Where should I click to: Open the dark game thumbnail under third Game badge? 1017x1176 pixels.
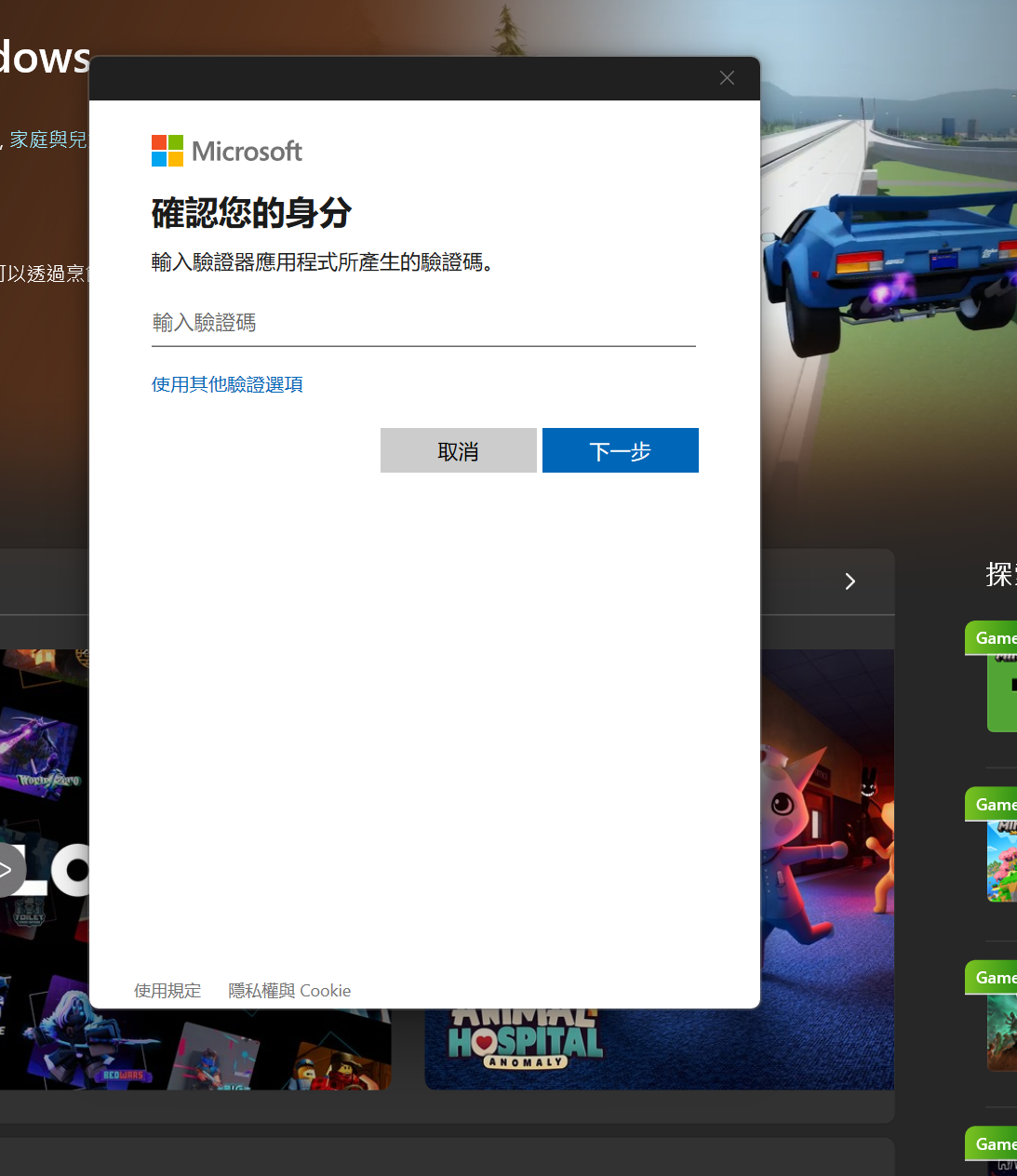coord(1002,1033)
